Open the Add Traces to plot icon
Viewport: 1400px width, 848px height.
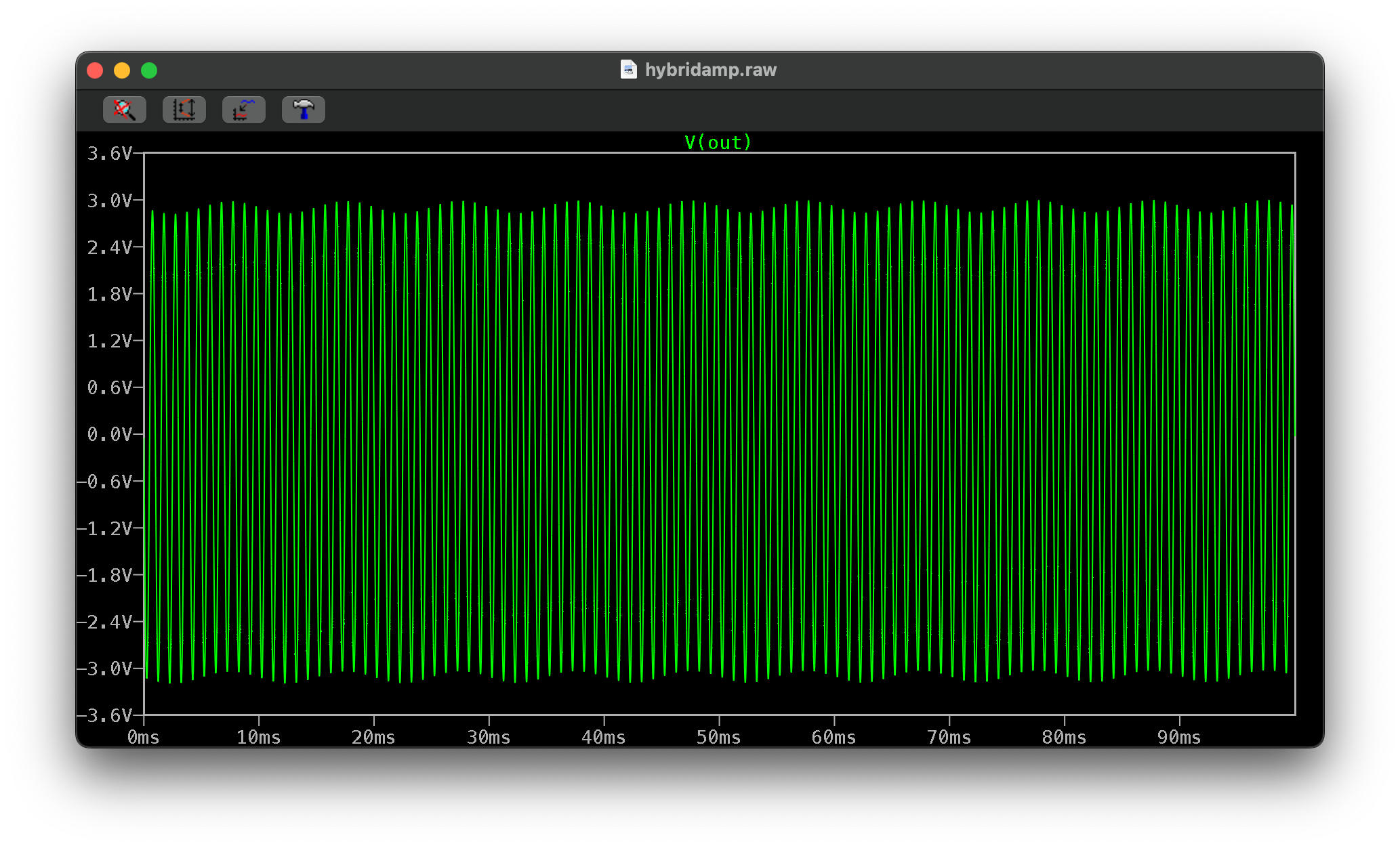(243, 110)
